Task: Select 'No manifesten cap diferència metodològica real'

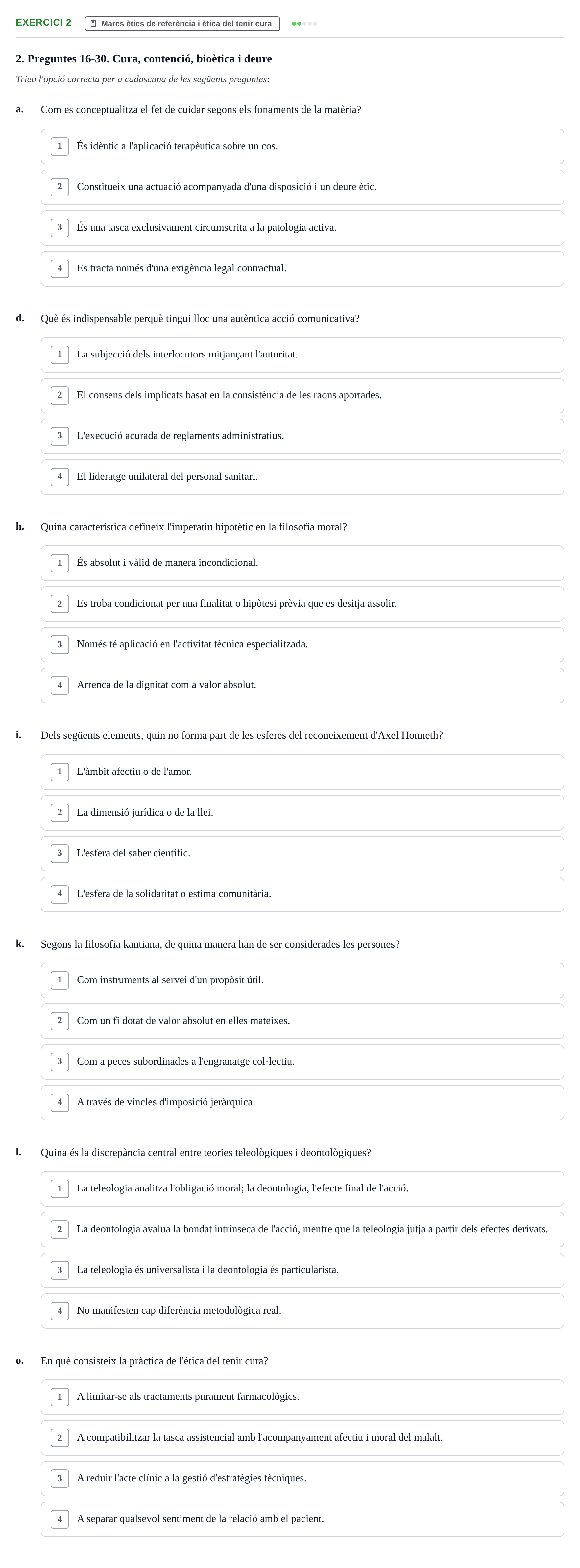Action: pyautogui.click(x=302, y=1310)
